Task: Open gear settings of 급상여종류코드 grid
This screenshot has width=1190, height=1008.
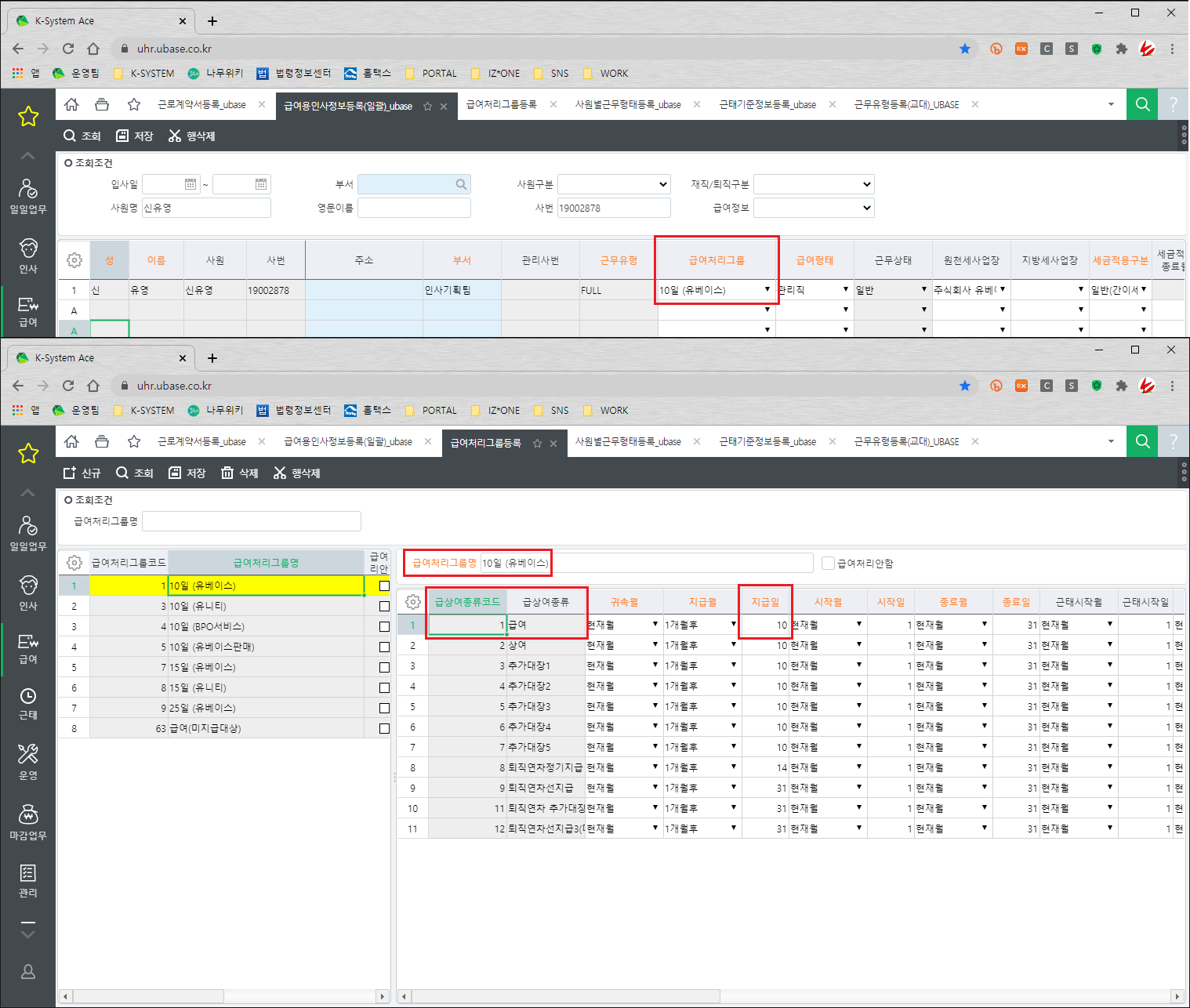Action: [x=413, y=601]
